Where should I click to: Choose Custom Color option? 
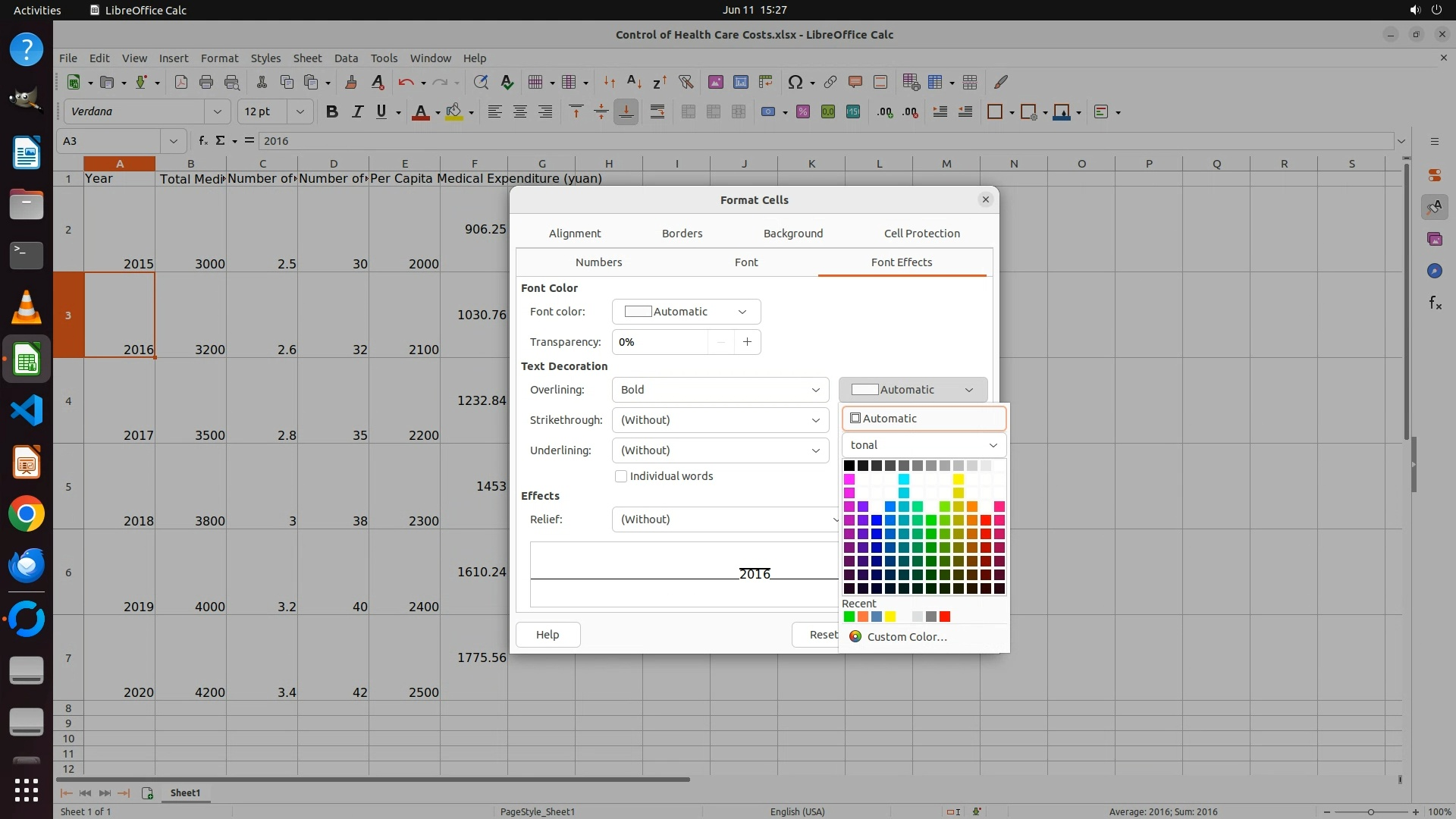pos(906,637)
